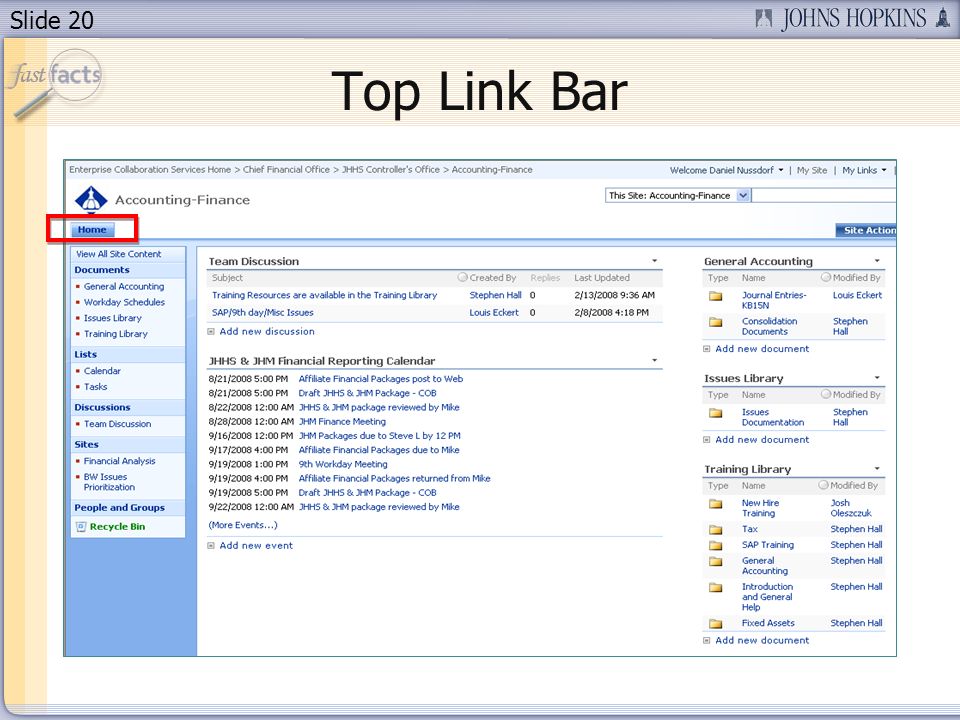960x720 pixels.
Task: Expand the Financial Reporting Calendar web part menu
Action: (x=654, y=360)
